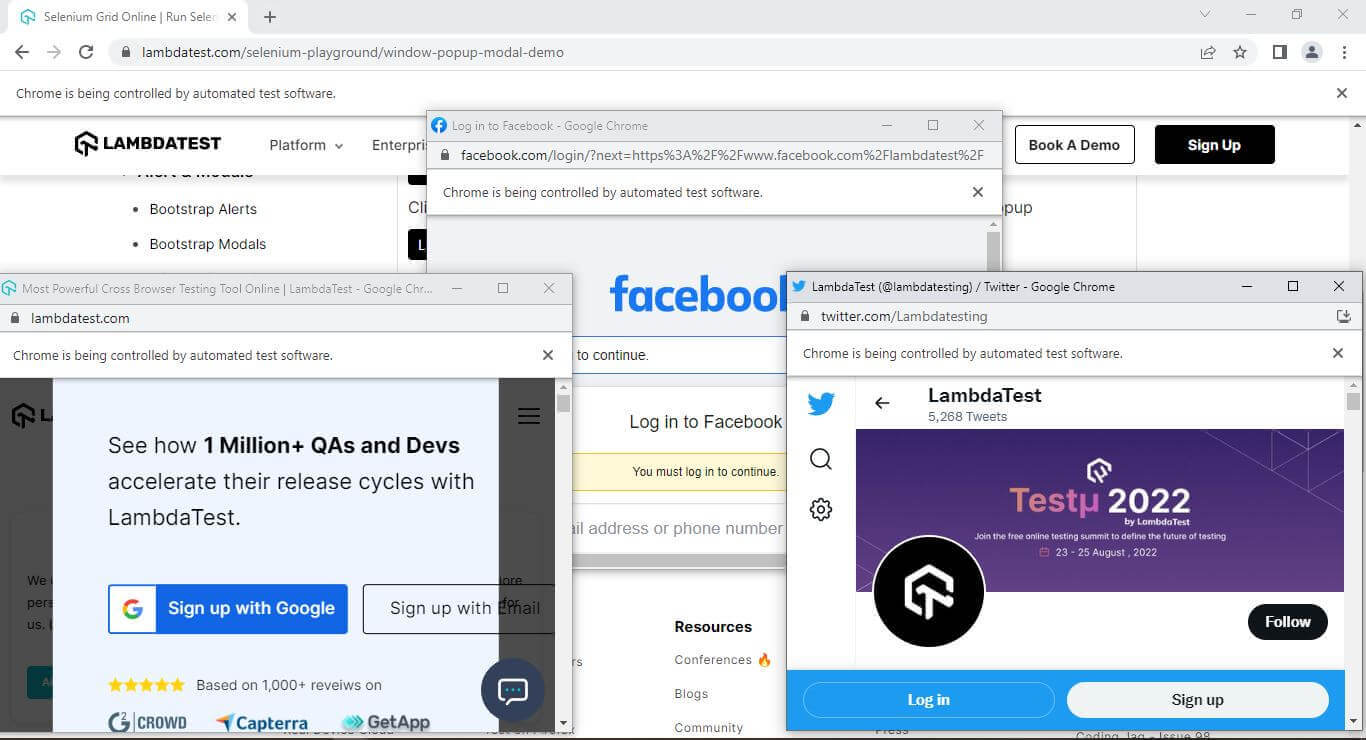This screenshot has width=1366, height=740.
Task: Open the LambdaTest Twitter profile avatar
Action: pyautogui.click(x=929, y=592)
